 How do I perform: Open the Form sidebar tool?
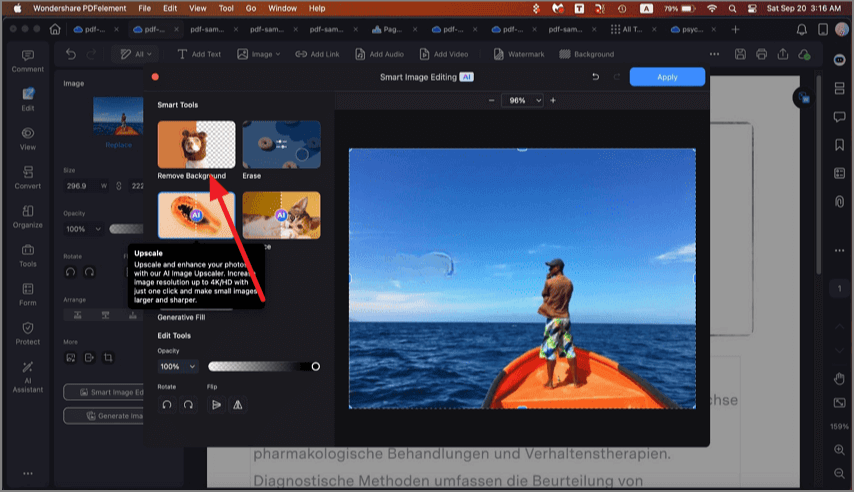28,295
